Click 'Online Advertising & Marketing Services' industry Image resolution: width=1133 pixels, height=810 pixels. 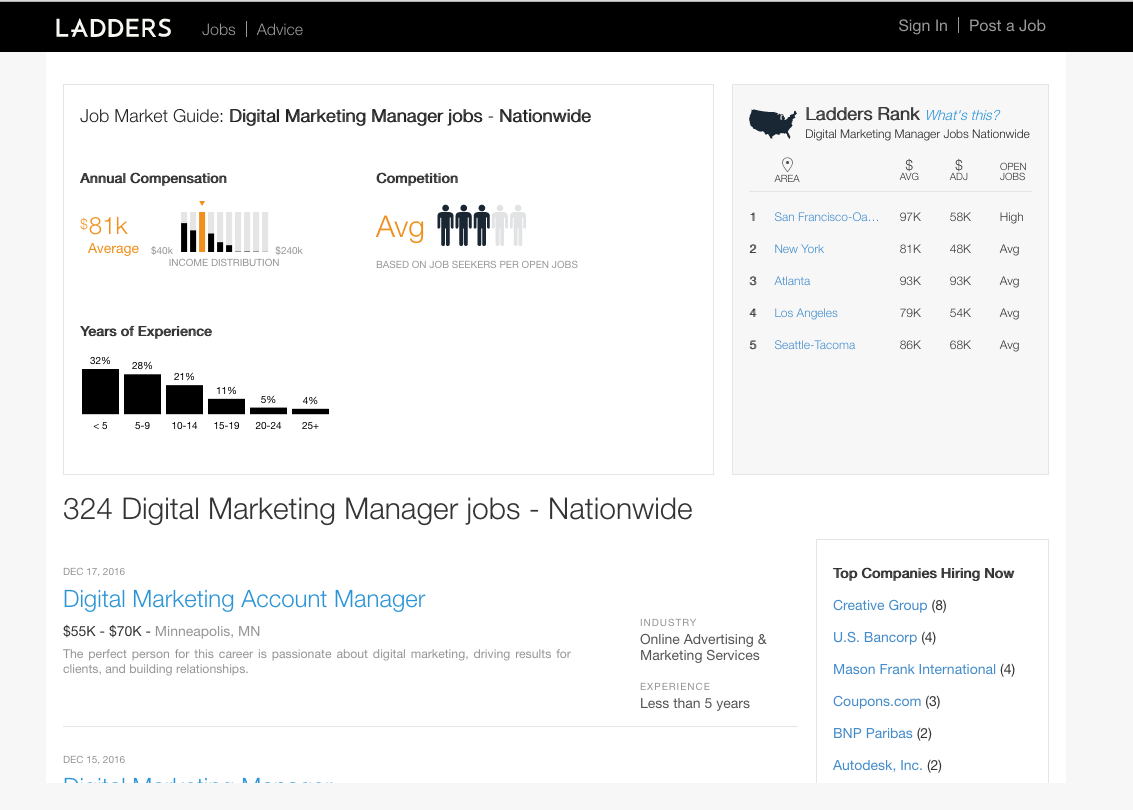coord(703,647)
